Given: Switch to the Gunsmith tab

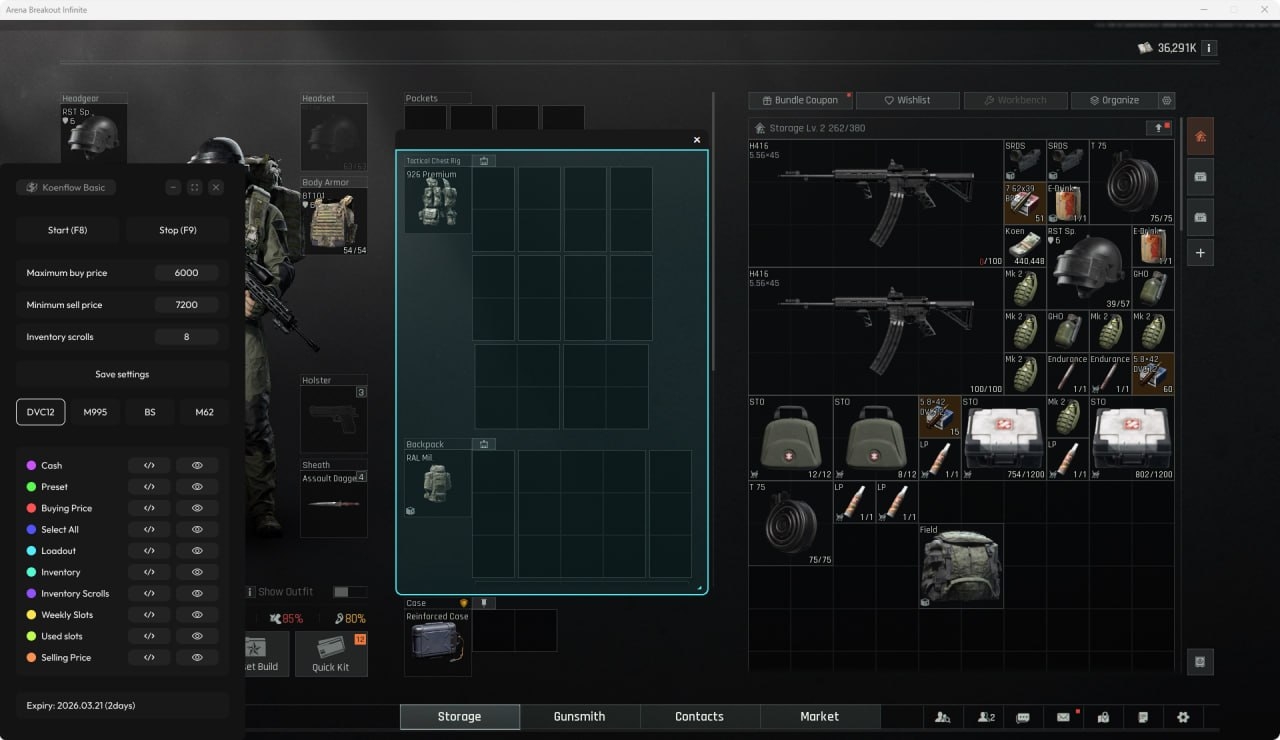Looking at the screenshot, I should (x=580, y=716).
